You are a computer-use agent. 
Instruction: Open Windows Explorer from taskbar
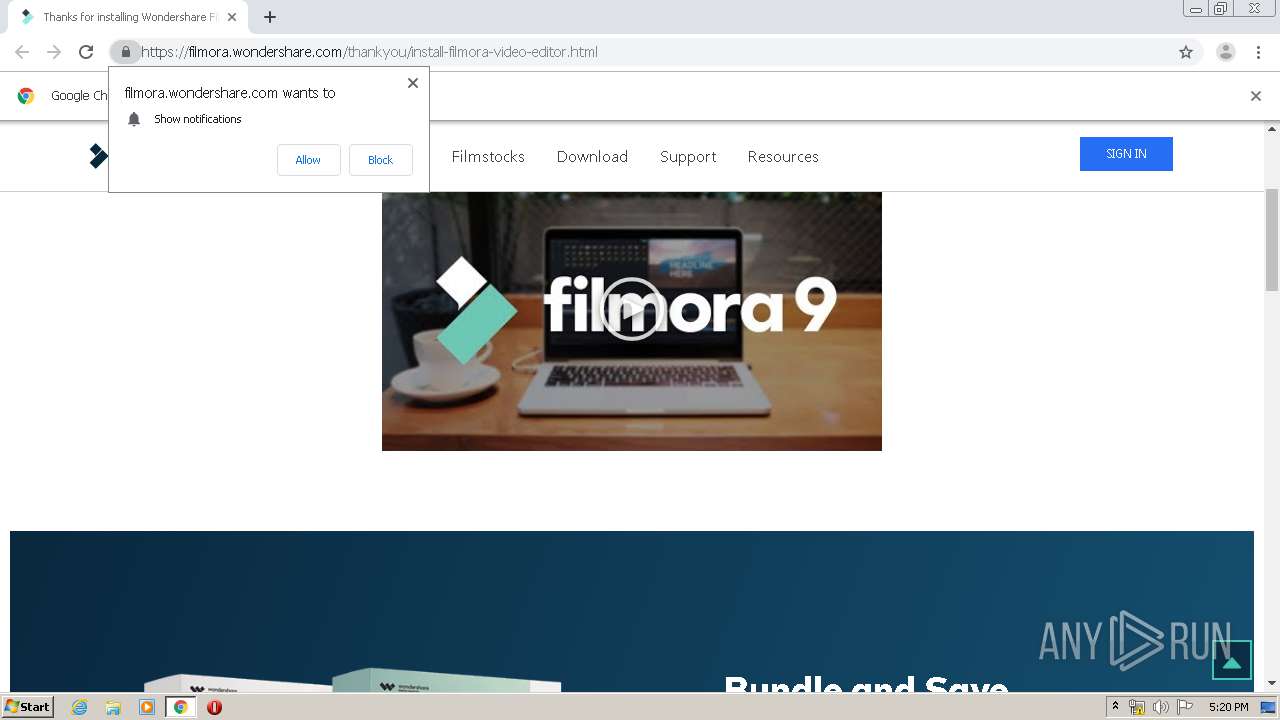point(113,707)
